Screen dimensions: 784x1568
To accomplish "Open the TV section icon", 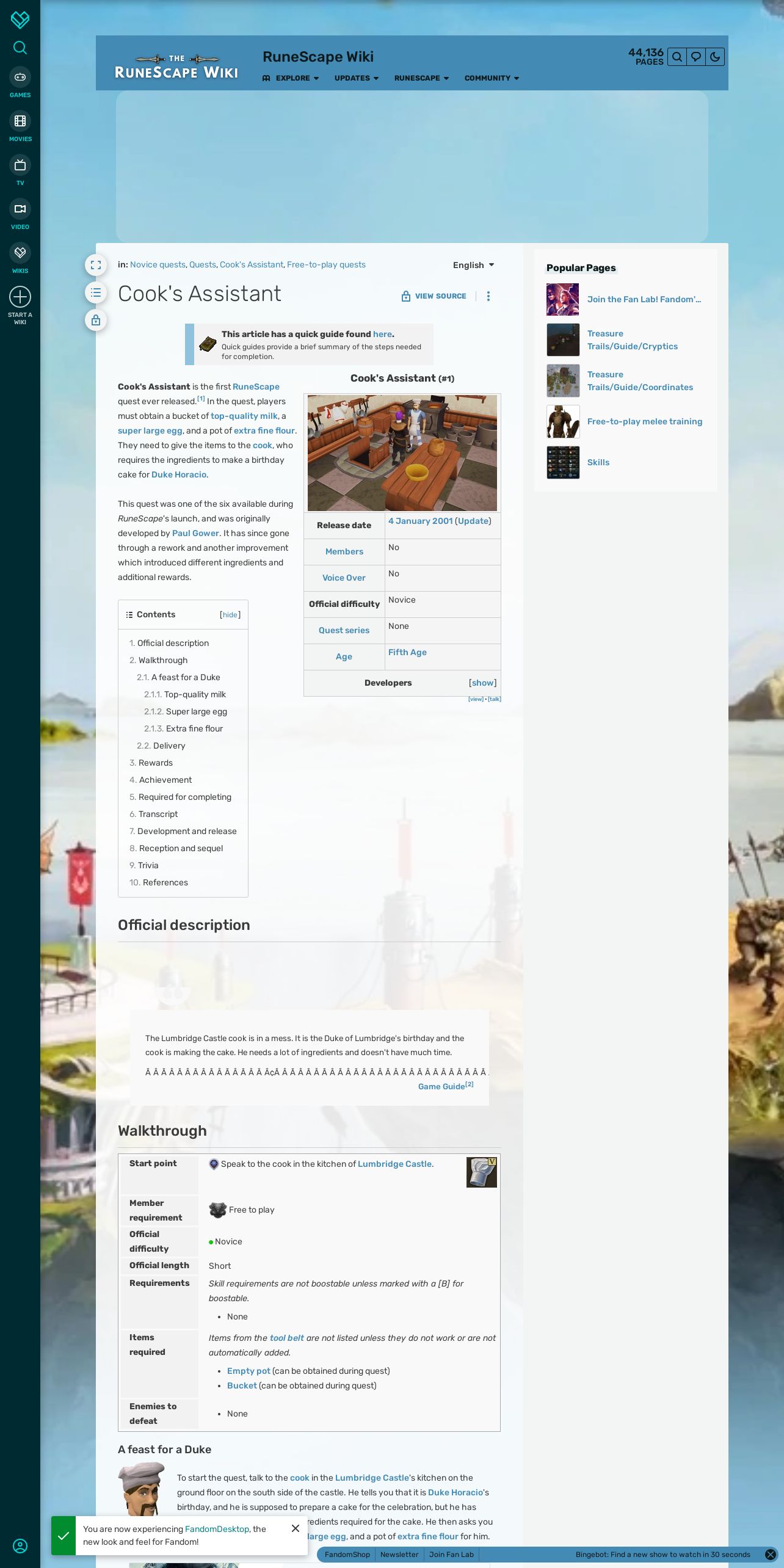I will [x=20, y=165].
